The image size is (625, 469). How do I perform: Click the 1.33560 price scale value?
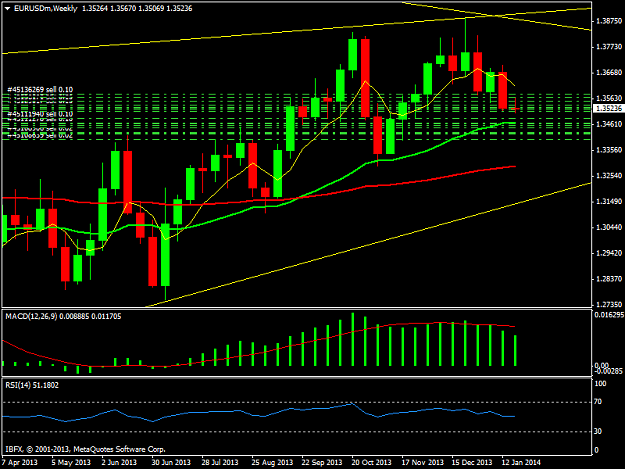(609, 150)
